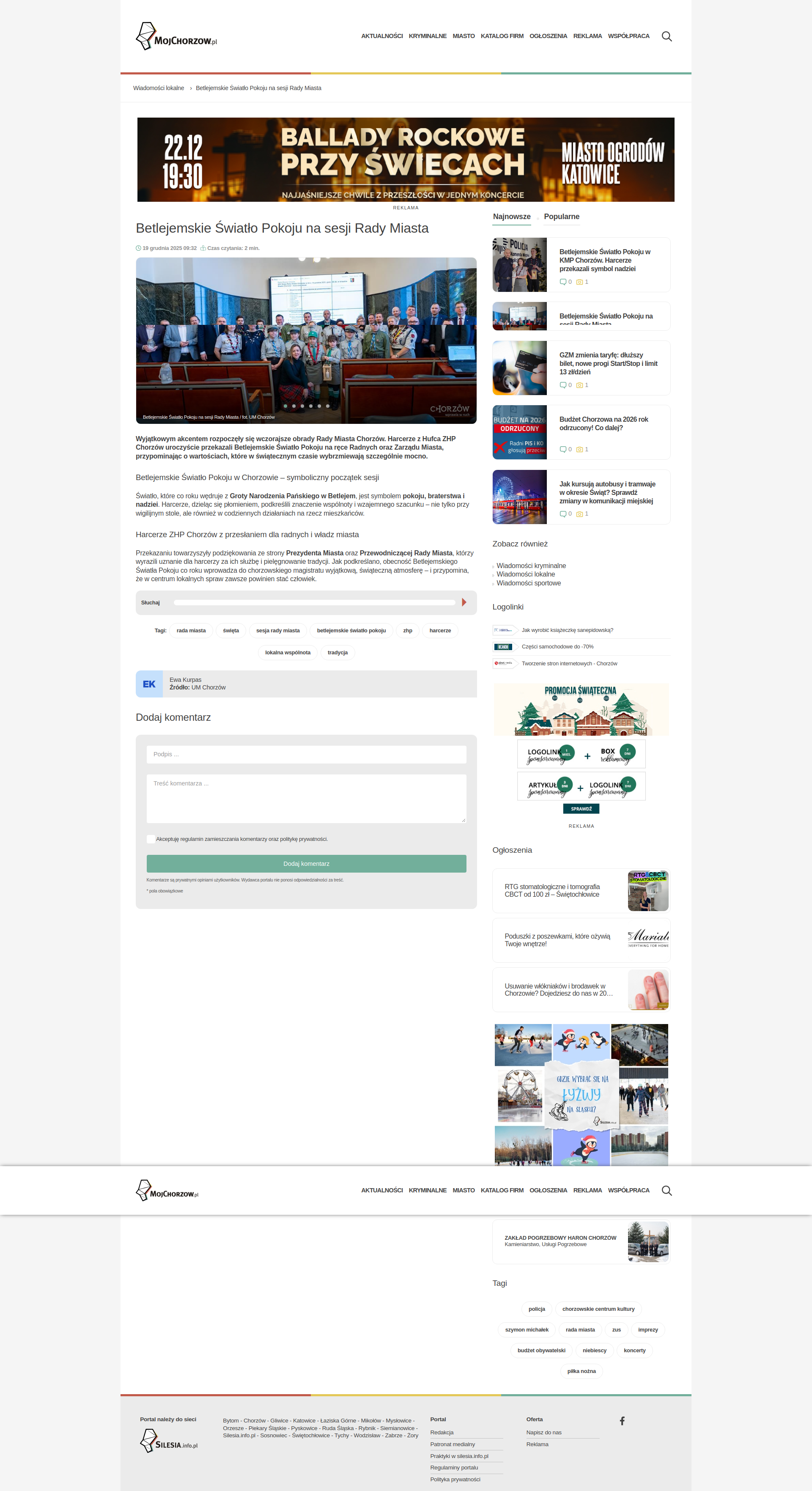812x1491 pixels.
Task: Click the Wiadomości lokalne breadcrumb link
Action: [159, 88]
